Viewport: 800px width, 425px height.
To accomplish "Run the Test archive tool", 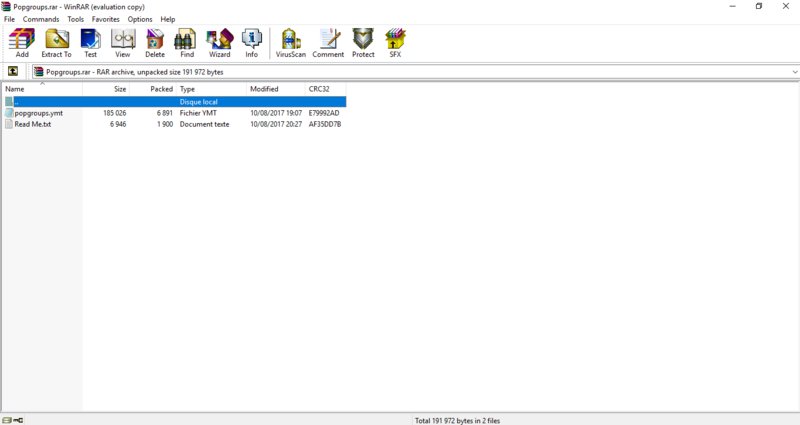I will click(x=90, y=42).
